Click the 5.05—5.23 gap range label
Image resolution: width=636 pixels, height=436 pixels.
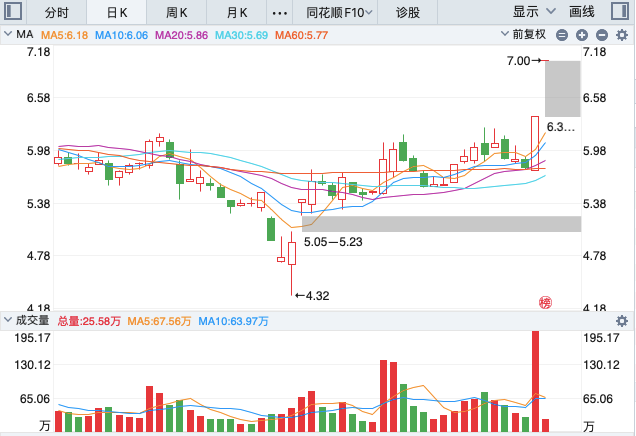click(x=333, y=242)
